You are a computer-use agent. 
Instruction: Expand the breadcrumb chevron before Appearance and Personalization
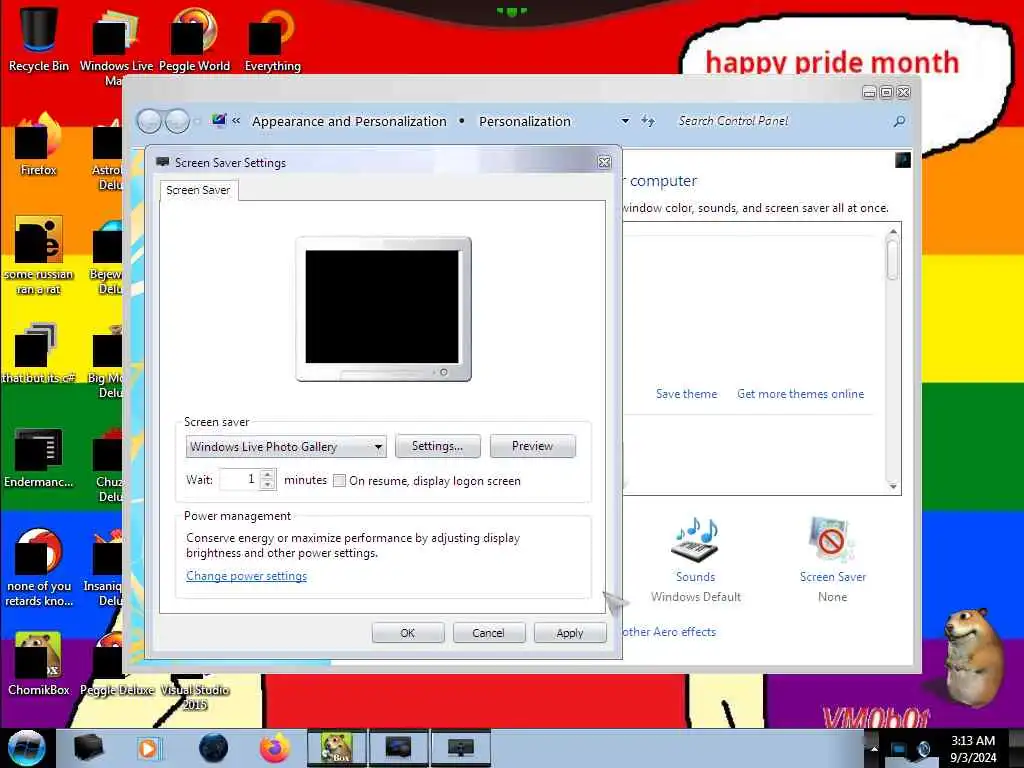pyautogui.click(x=236, y=121)
